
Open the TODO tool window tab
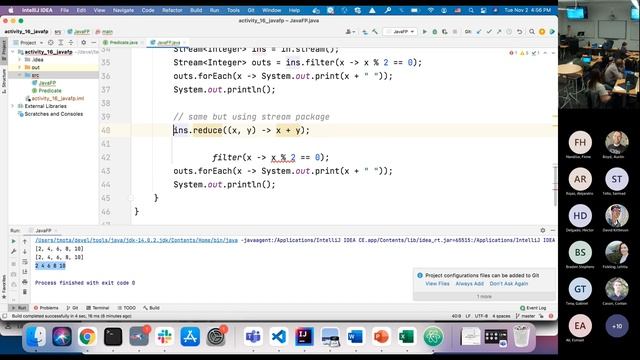click(127, 308)
